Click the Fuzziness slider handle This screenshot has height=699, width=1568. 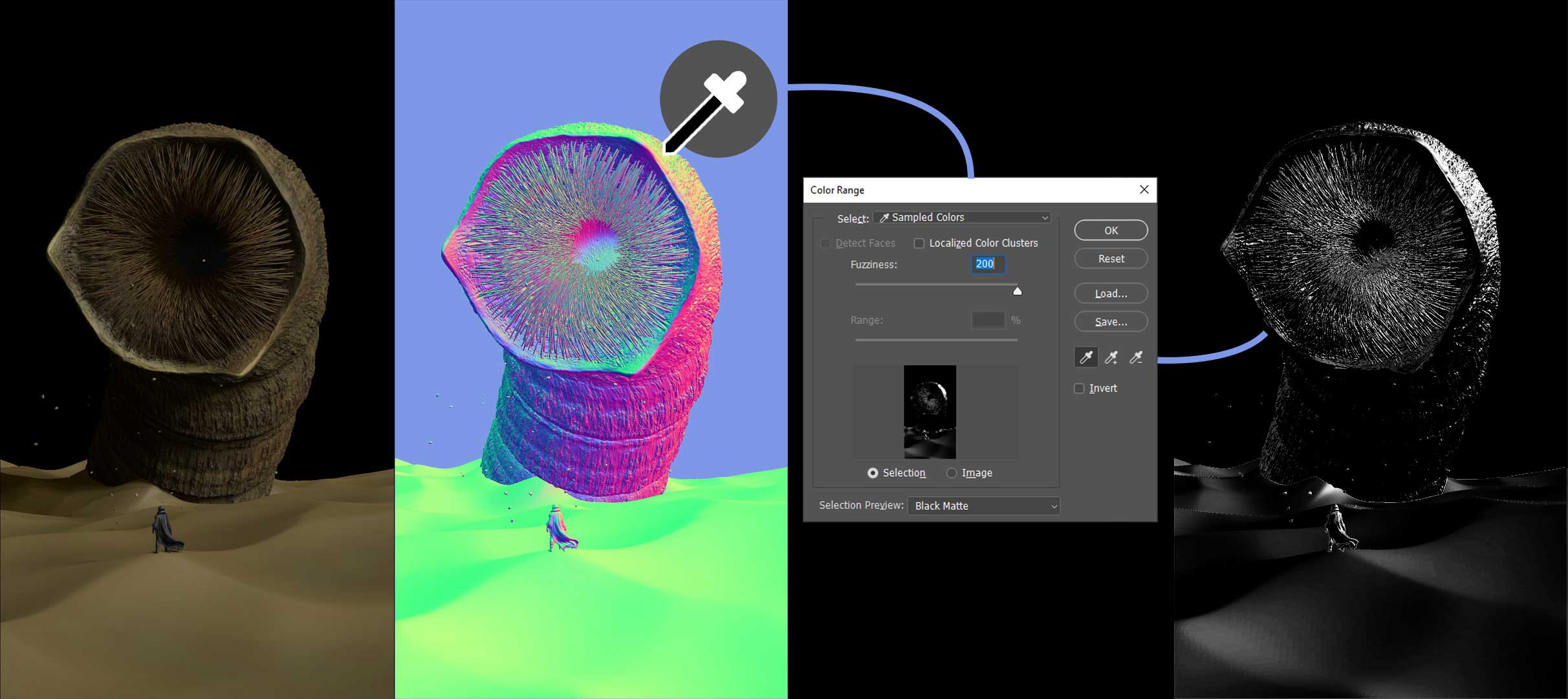1018,291
